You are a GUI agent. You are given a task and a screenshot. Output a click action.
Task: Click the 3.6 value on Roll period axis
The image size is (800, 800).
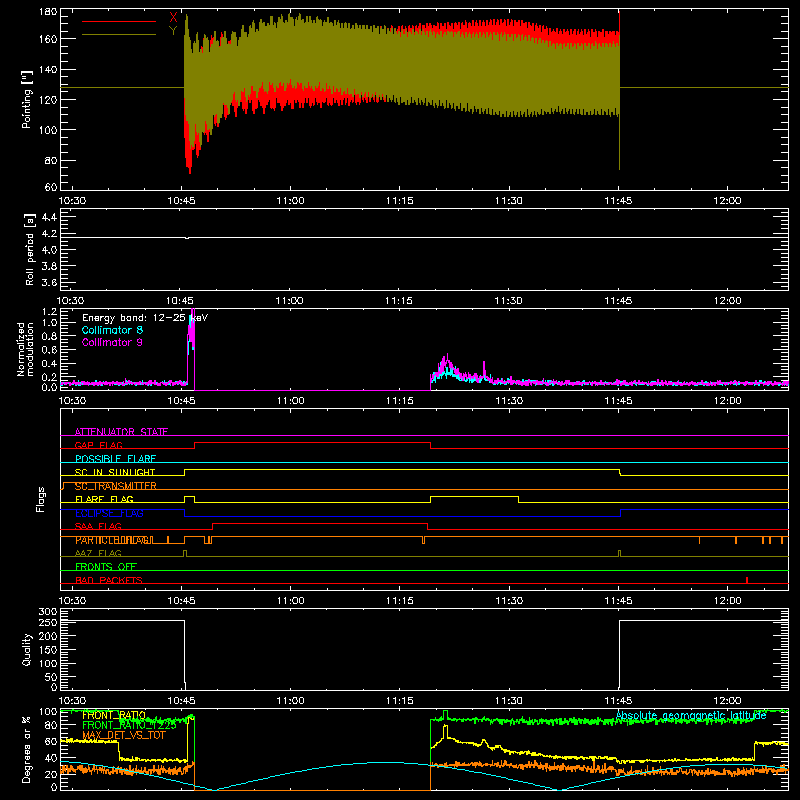(x=49, y=282)
